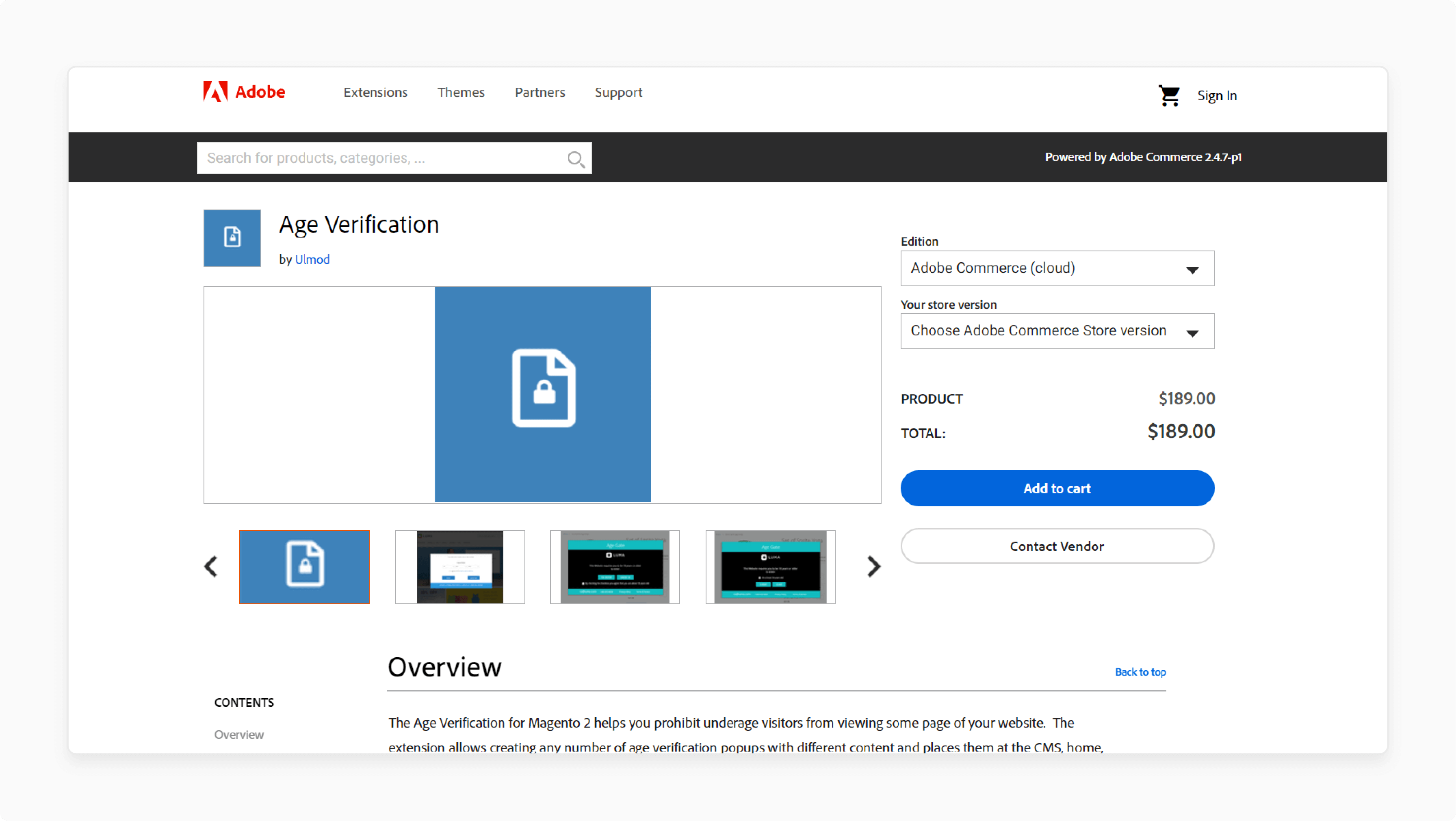
Task: Click the main product image
Action: click(x=543, y=394)
